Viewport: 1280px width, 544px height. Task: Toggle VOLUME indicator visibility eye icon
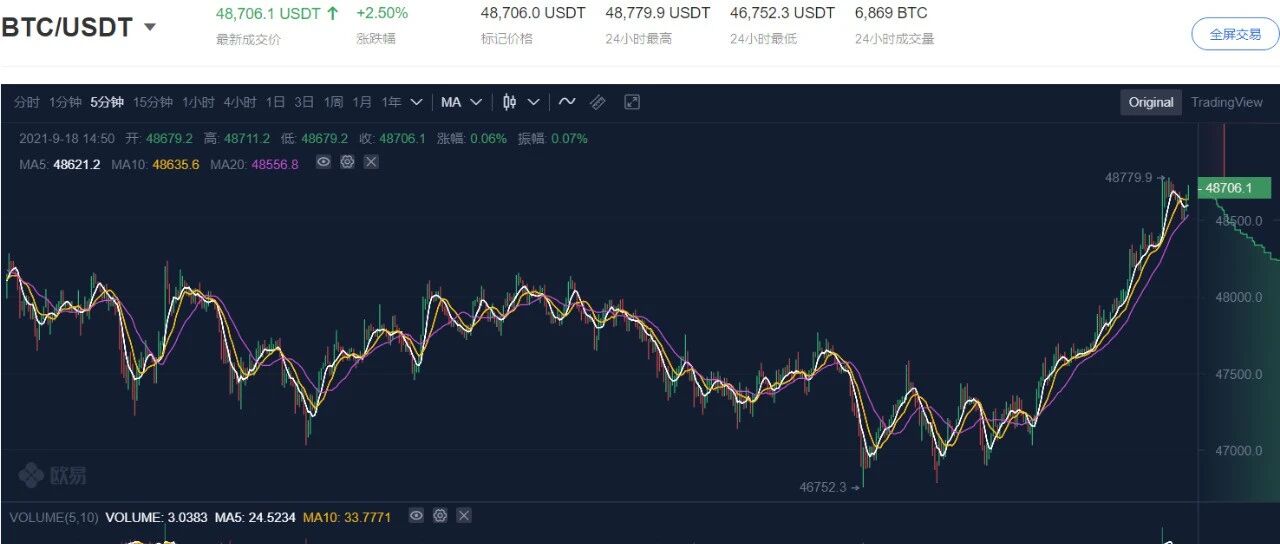pyautogui.click(x=416, y=516)
